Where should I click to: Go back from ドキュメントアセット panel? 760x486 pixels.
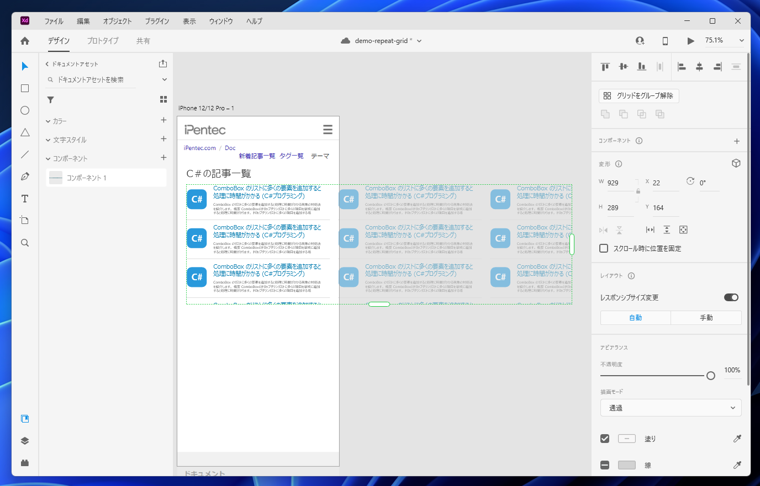click(x=47, y=64)
